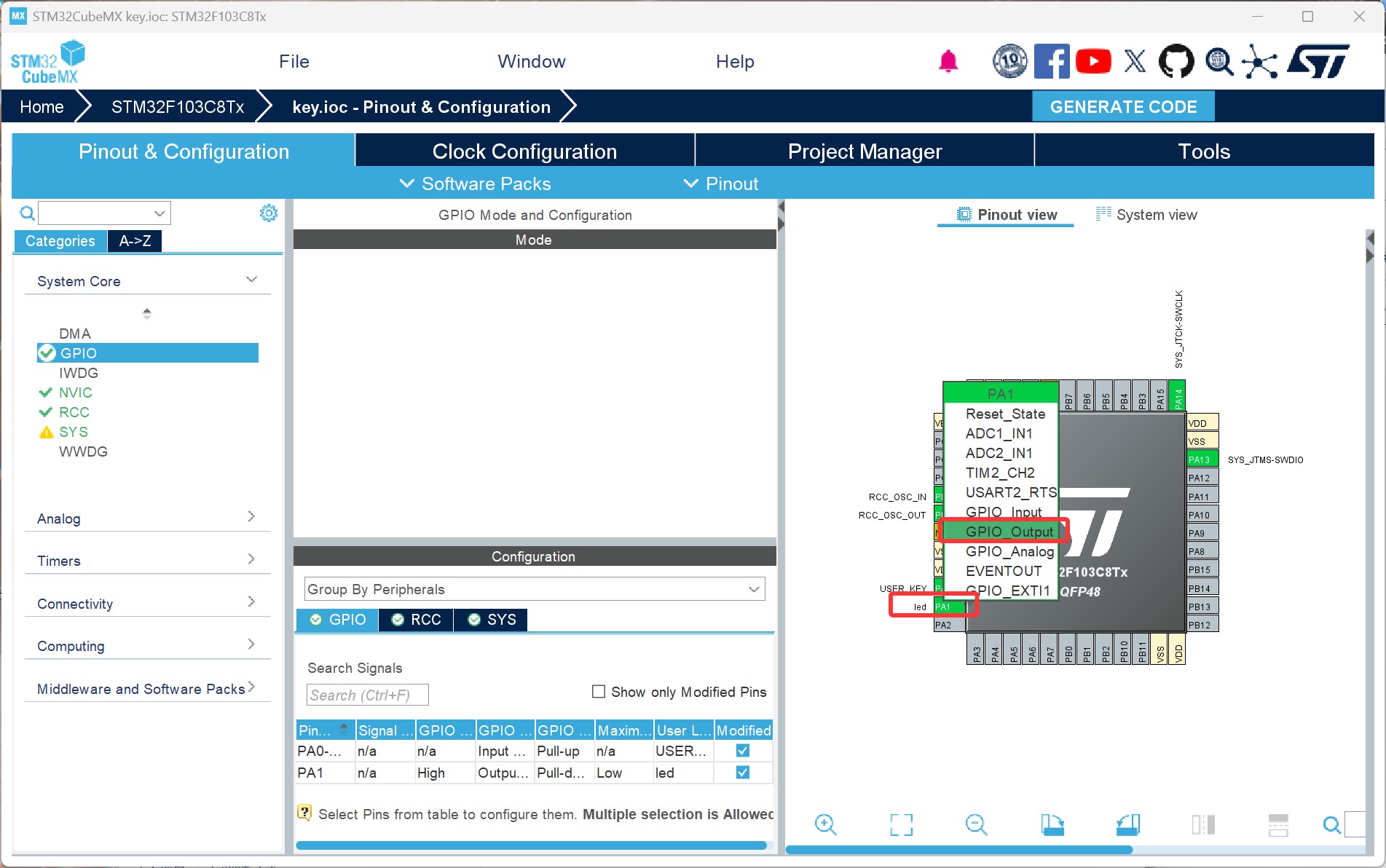Click the help tip icon beside Select Pins
The width and height of the screenshot is (1386, 868).
tap(304, 813)
